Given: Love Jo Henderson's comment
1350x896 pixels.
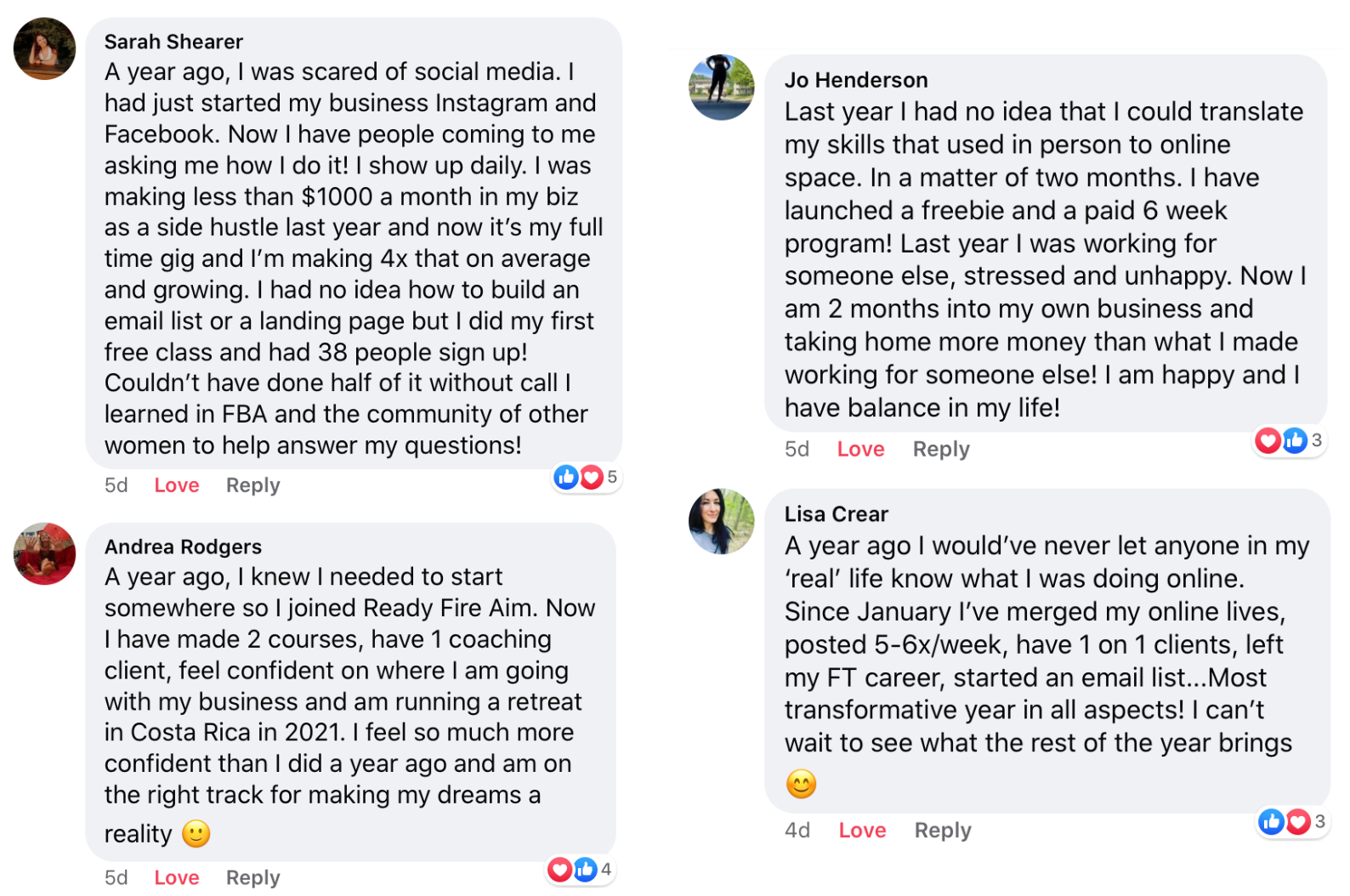Looking at the screenshot, I should pos(860,449).
